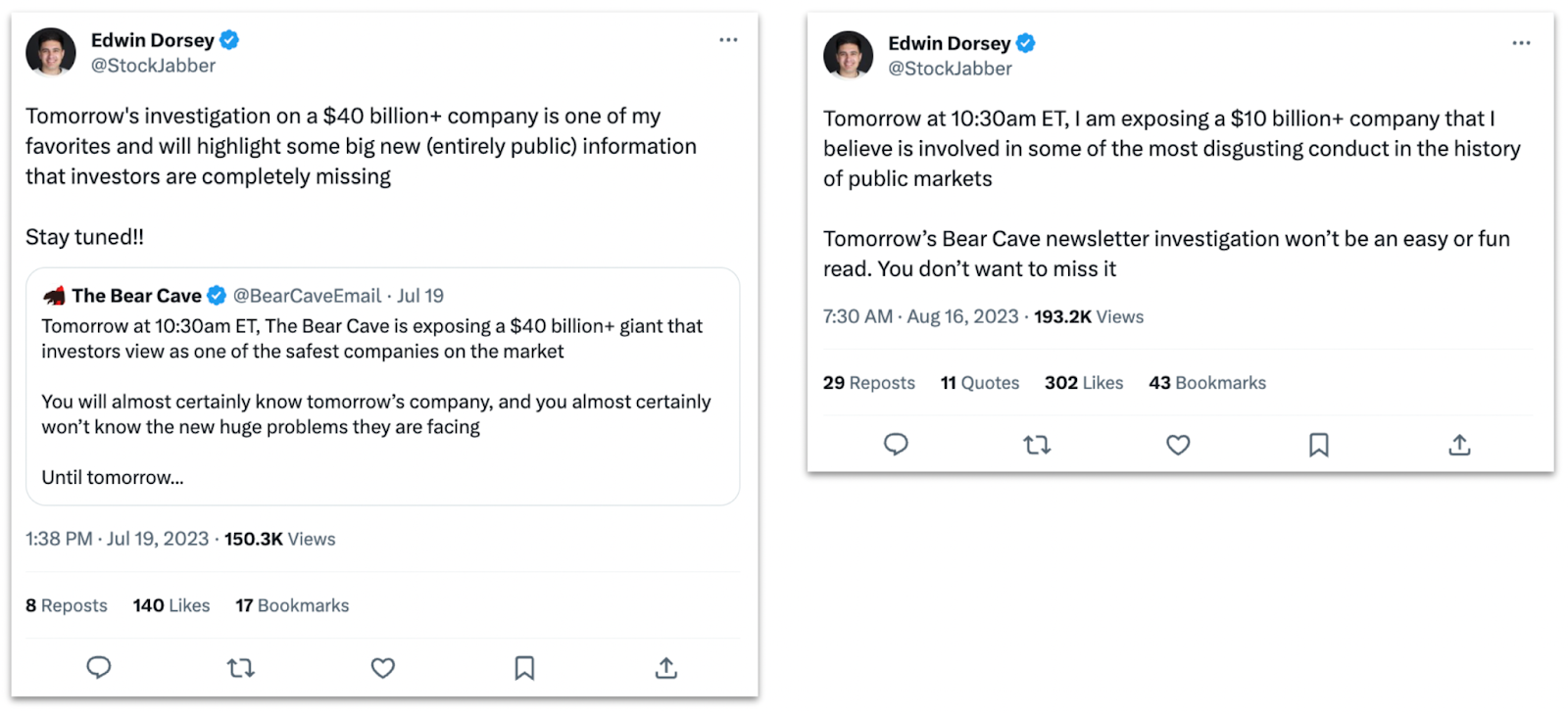Viewport: 1568px width, 715px height.
Task: View the @BearCaveEmail profile
Action: 307,296
